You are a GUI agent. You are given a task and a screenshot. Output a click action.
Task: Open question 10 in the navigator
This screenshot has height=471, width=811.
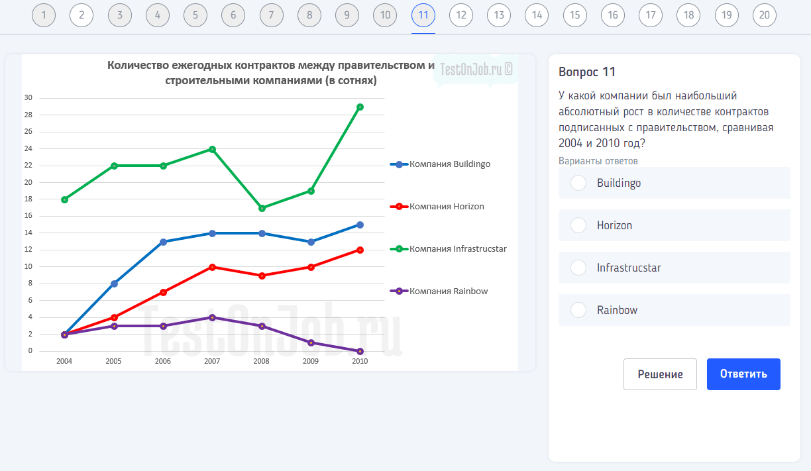(384, 15)
